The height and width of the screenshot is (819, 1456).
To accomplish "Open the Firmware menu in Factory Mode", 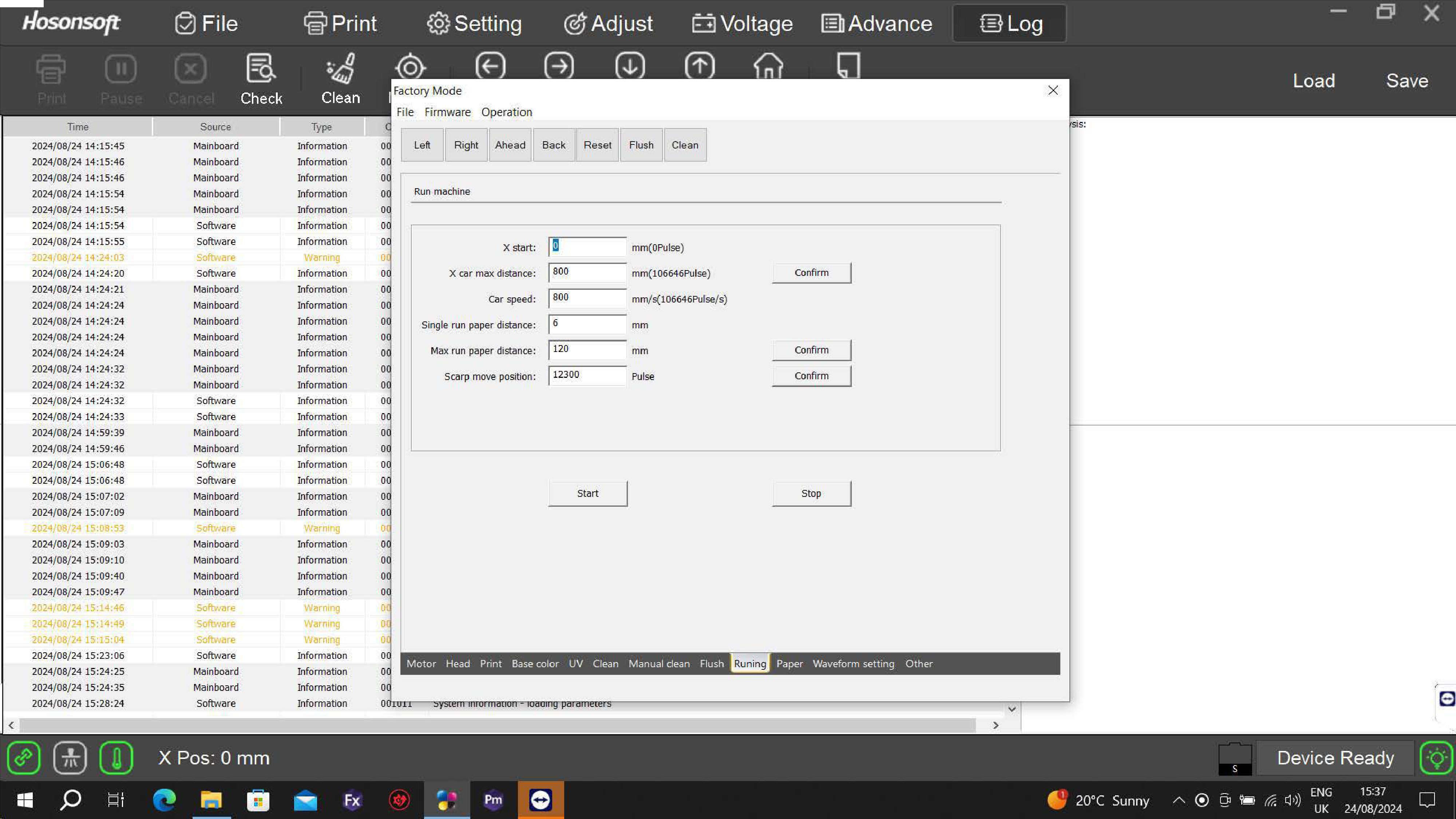I will click(x=447, y=112).
